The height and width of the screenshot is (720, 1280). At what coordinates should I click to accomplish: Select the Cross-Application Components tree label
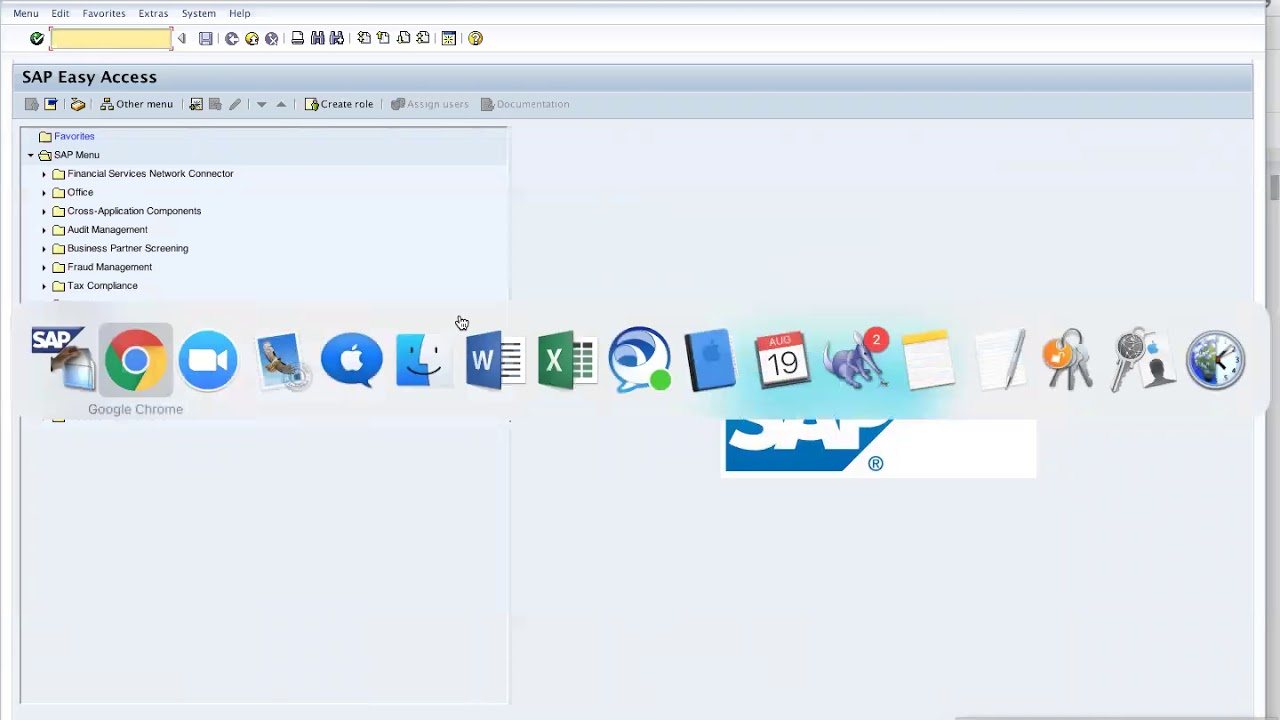click(134, 211)
